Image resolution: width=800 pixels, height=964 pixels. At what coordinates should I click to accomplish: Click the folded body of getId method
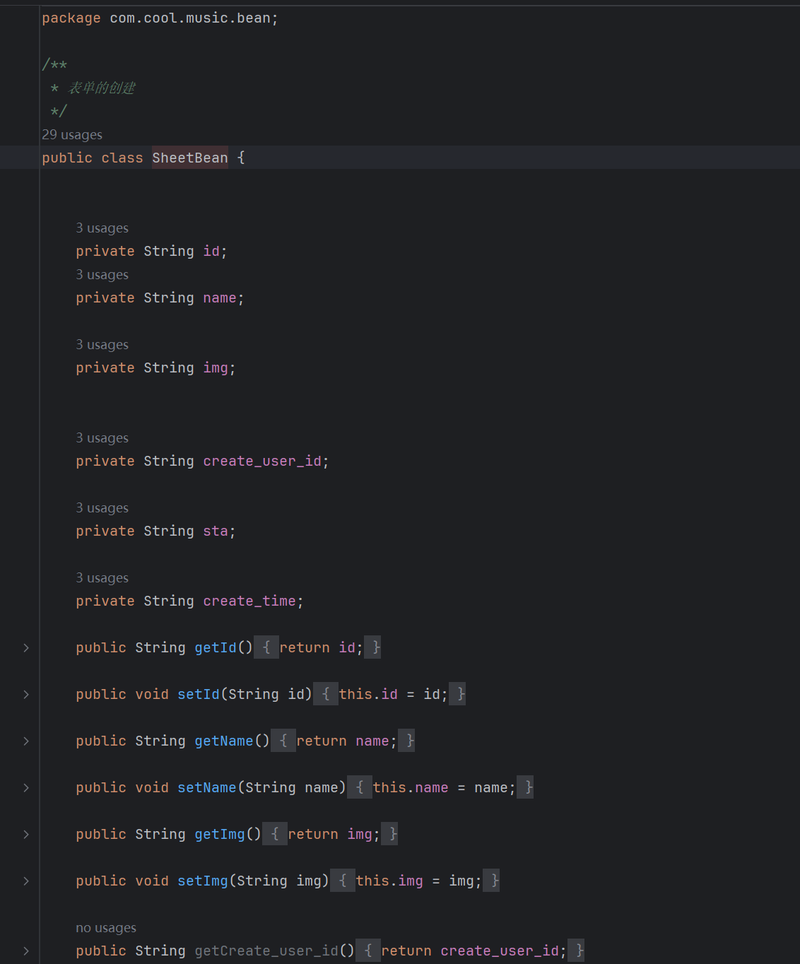tap(319, 648)
